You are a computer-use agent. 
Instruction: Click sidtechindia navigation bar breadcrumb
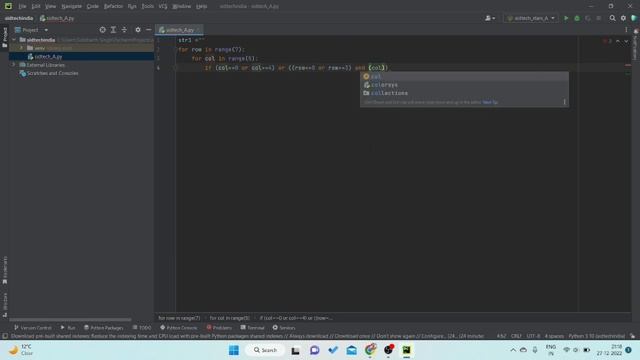point(19,18)
